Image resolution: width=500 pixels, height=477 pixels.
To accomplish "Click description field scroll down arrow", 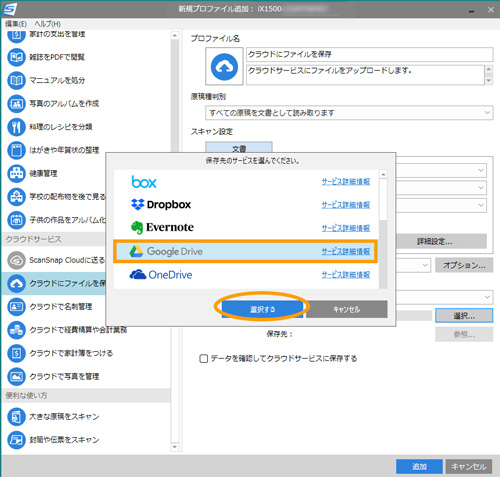I will [x=489, y=80].
